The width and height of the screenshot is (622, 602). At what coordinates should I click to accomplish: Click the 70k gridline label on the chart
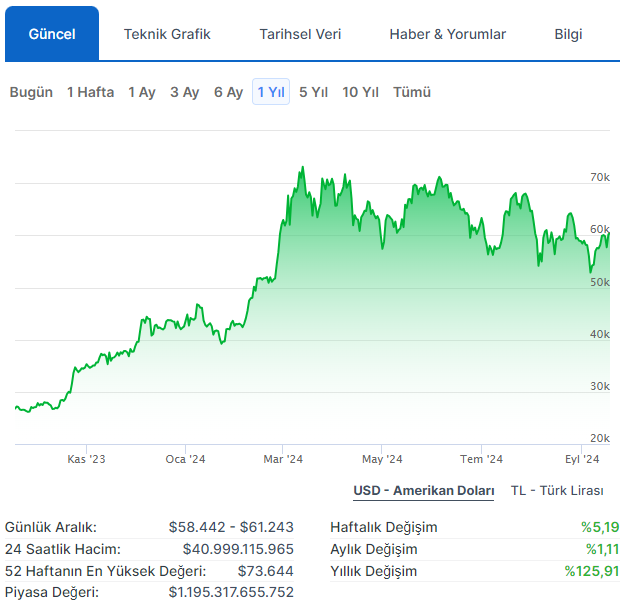(x=599, y=178)
